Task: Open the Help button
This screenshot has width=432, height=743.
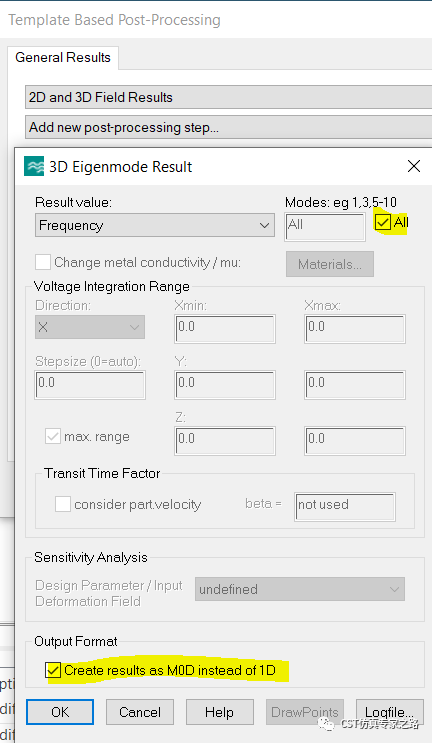Action: click(219, 712)
